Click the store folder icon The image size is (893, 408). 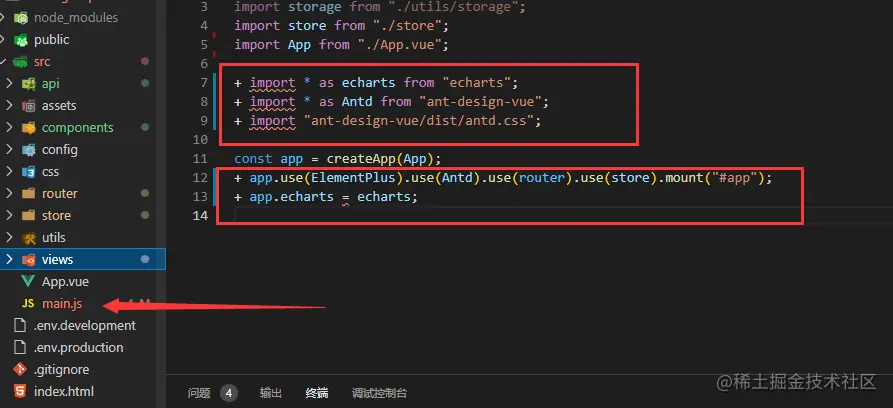click(28, 216)
